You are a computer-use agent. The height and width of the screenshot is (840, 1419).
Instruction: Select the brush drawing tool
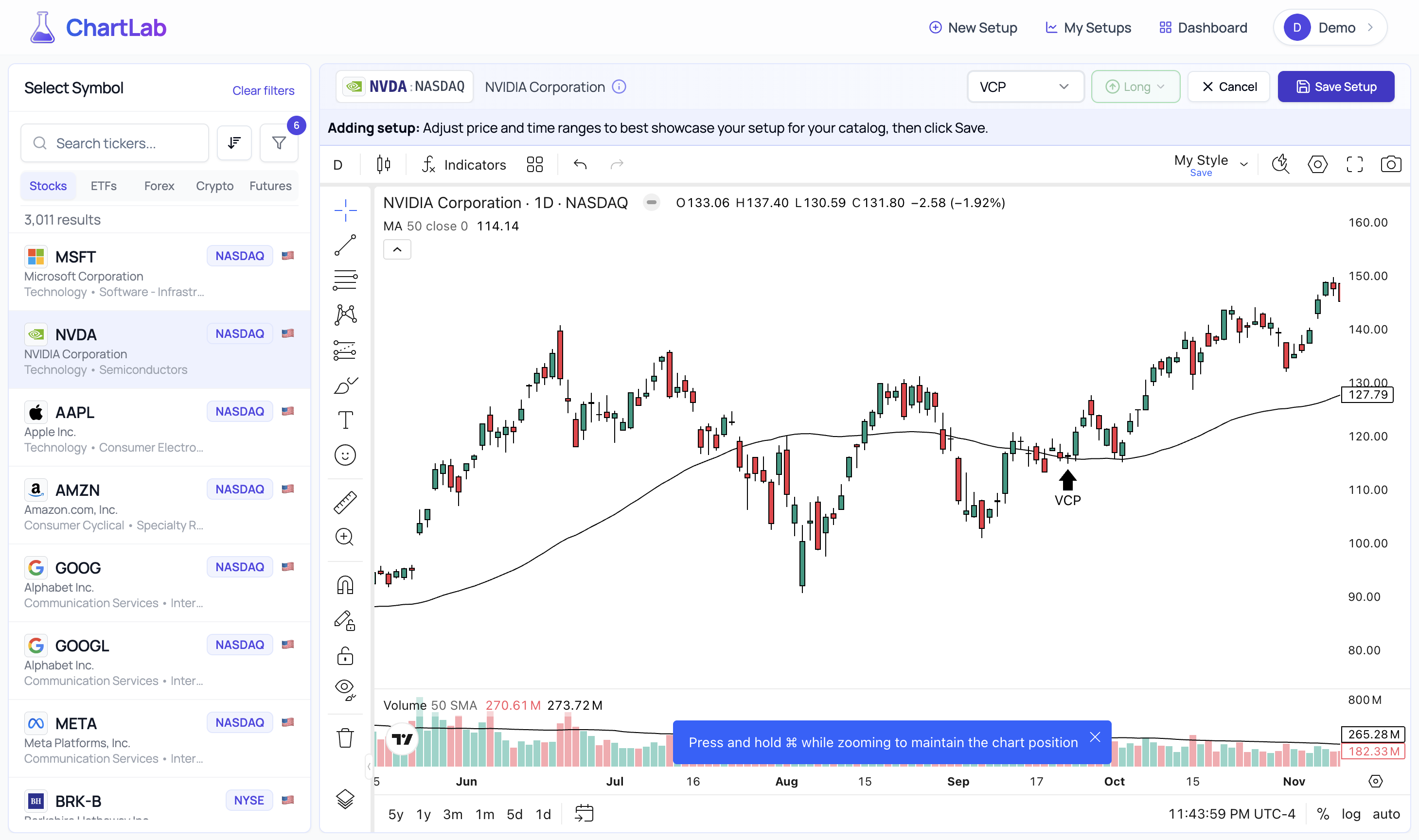(x=345, y=385)
